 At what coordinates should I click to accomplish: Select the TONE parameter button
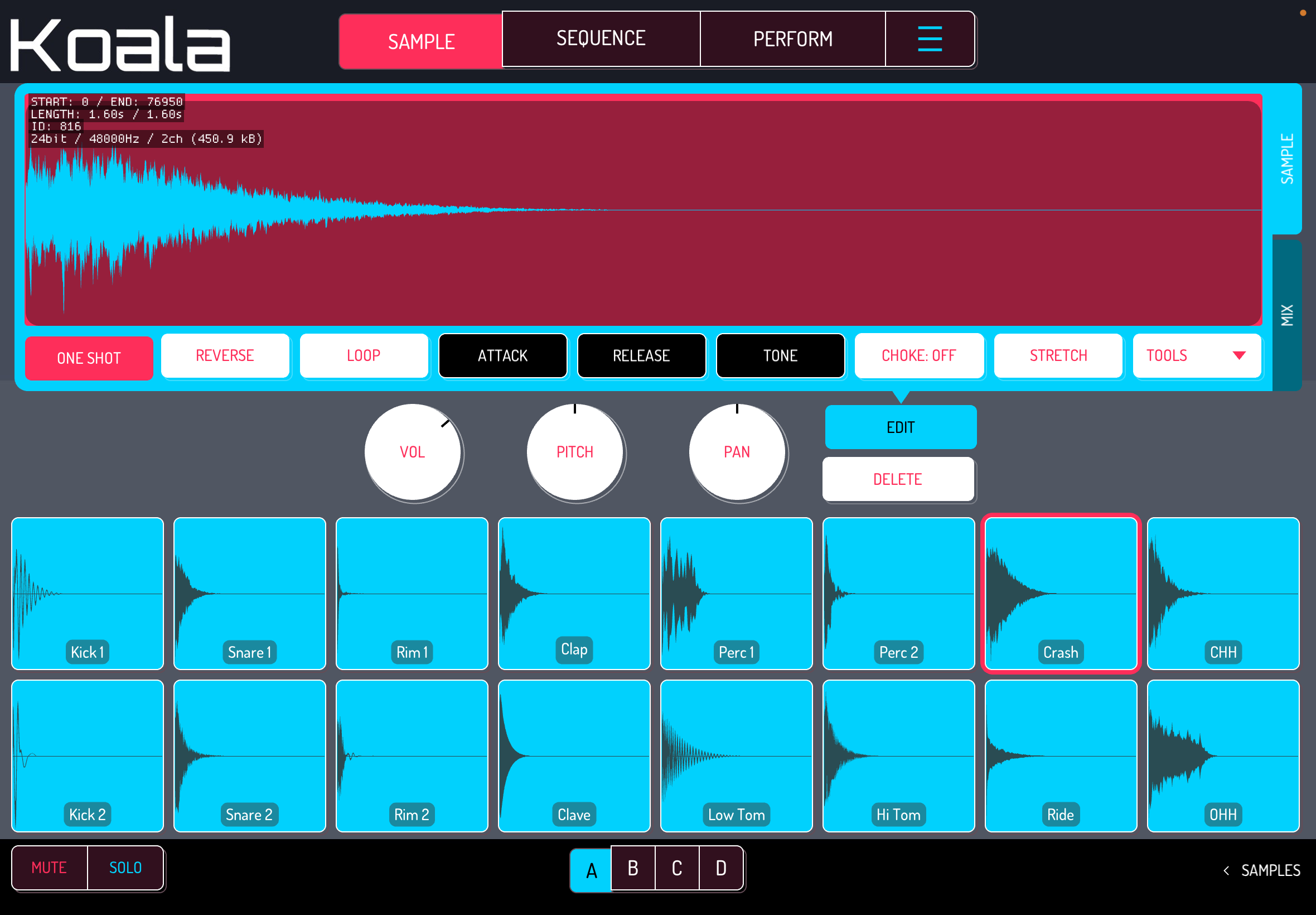780,355
